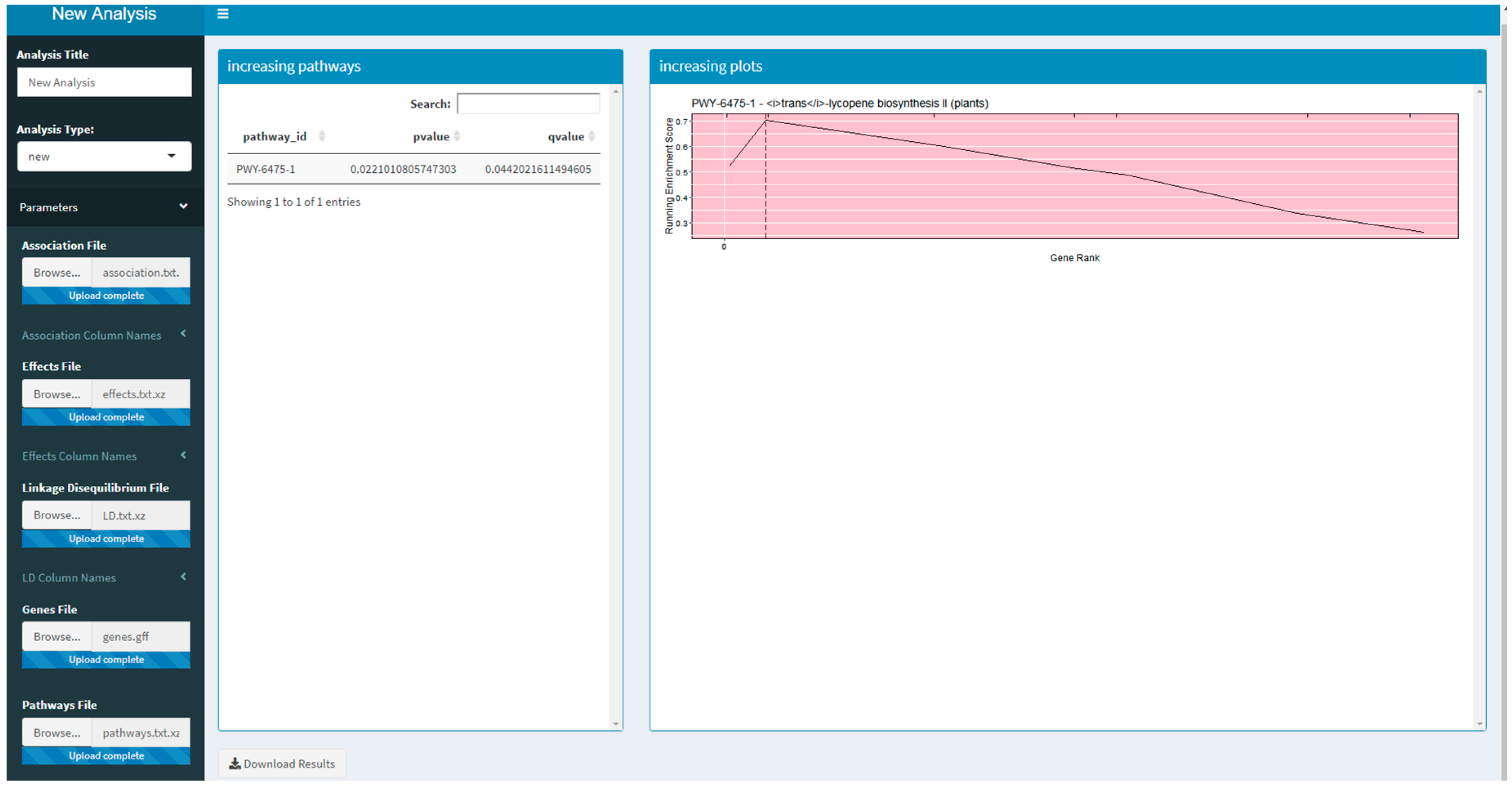The image size is (1512, 787).
Task: Browse for a Genes File
Action: [x=57, y=636]
